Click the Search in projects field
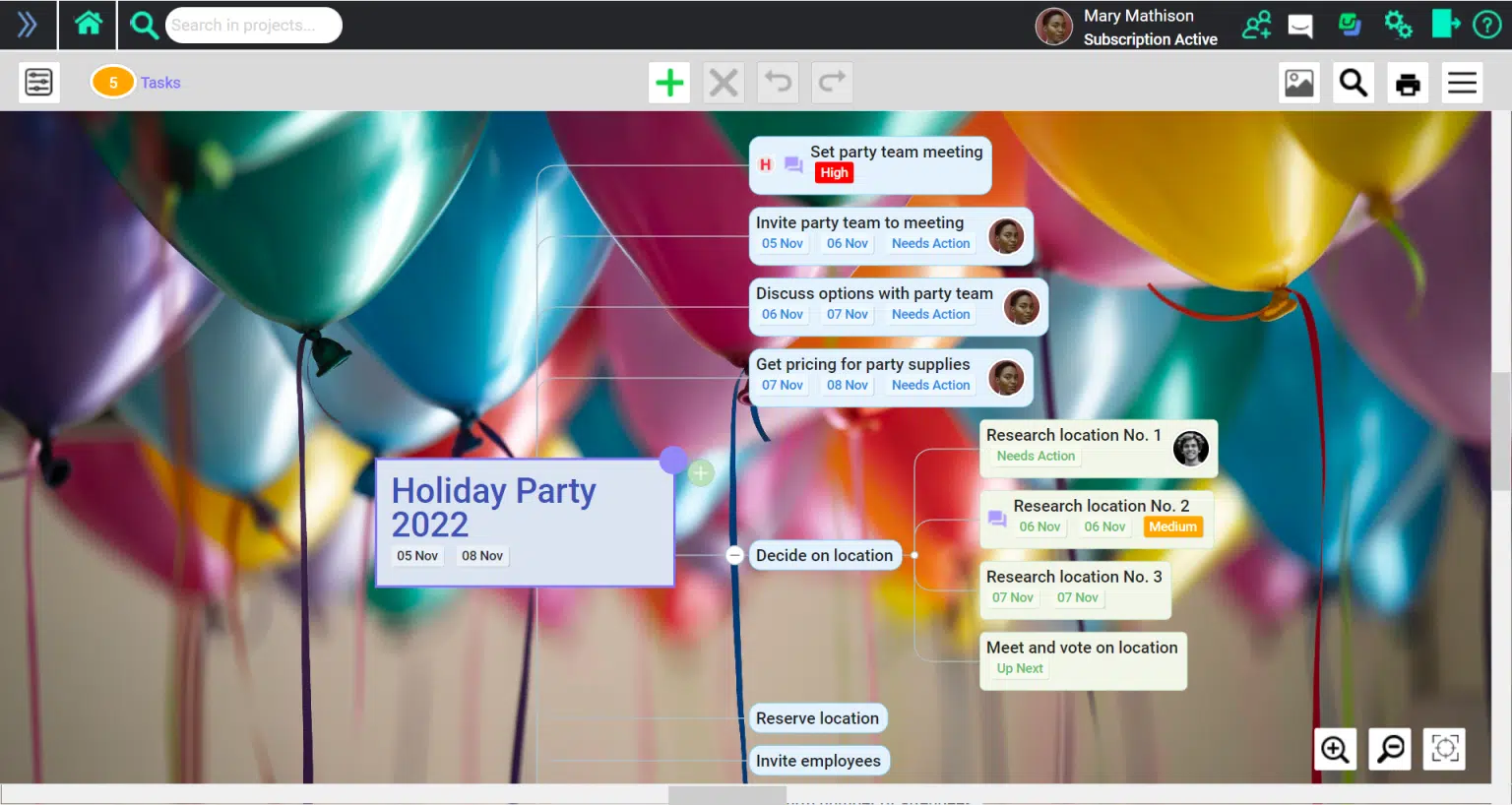The height and width of the screenshot is (805, 1512). click(x=253, y=26)
